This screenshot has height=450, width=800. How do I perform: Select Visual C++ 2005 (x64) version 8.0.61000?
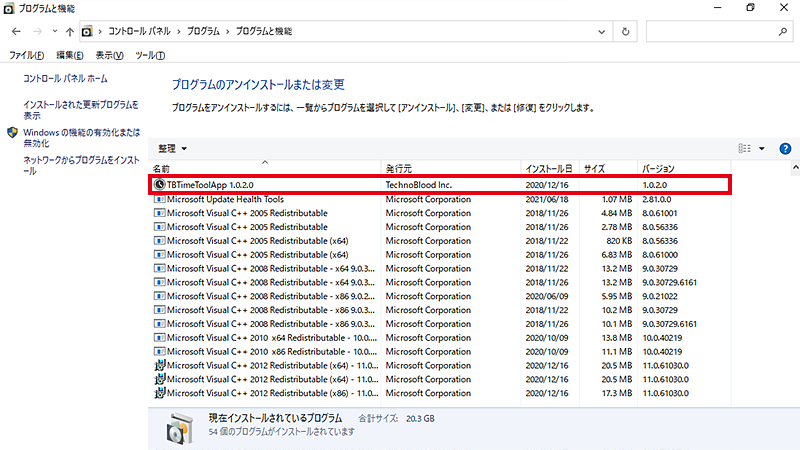[x=440, y=254]
